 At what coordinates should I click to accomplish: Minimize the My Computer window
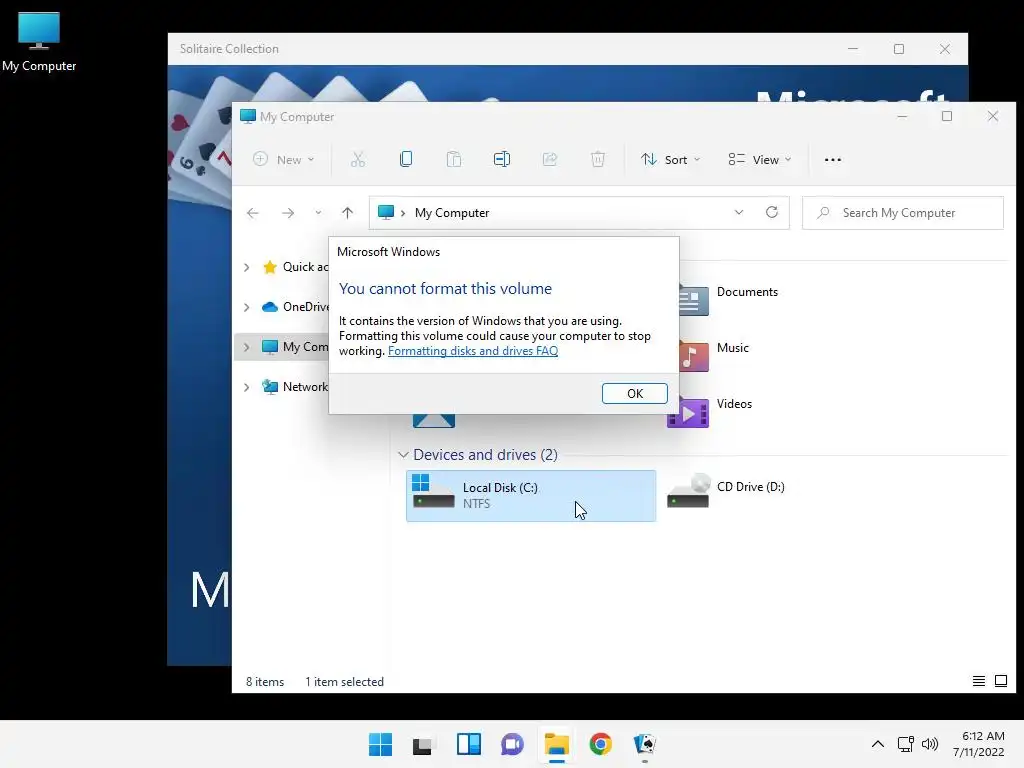[x=903, y=116]
